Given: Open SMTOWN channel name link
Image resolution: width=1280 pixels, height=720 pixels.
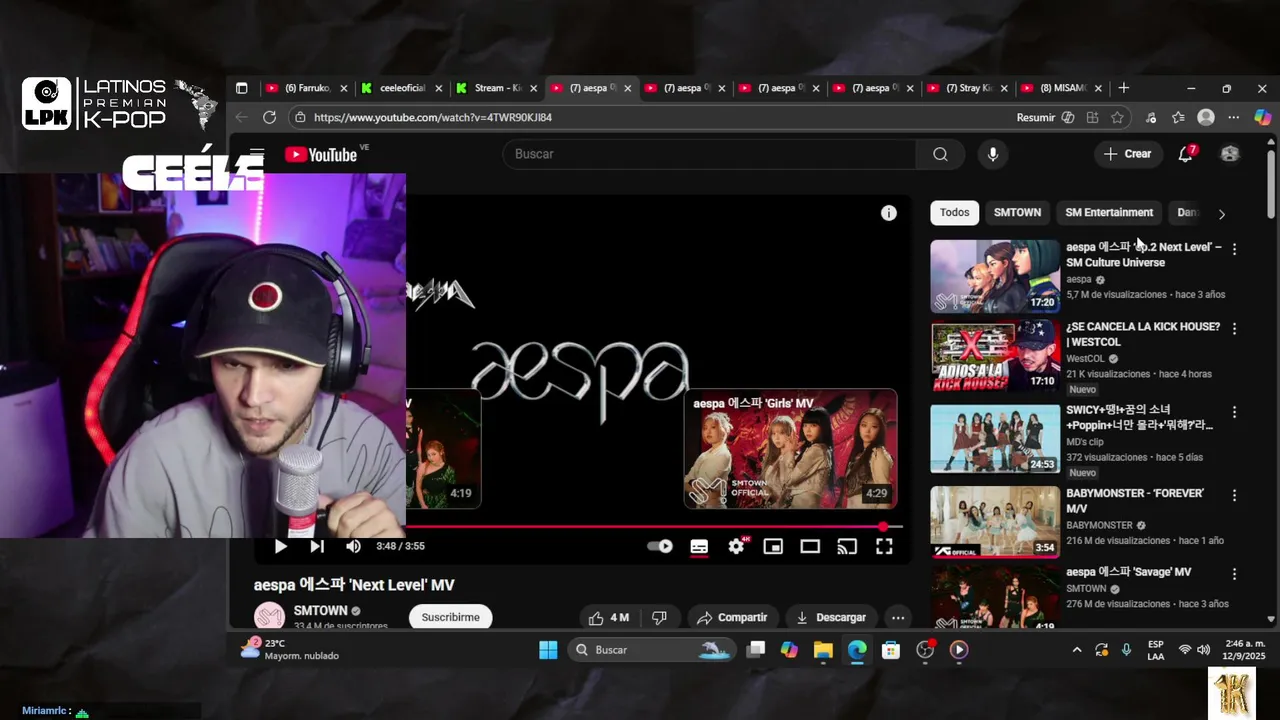Looking at the screenshot, I should 320,611.
